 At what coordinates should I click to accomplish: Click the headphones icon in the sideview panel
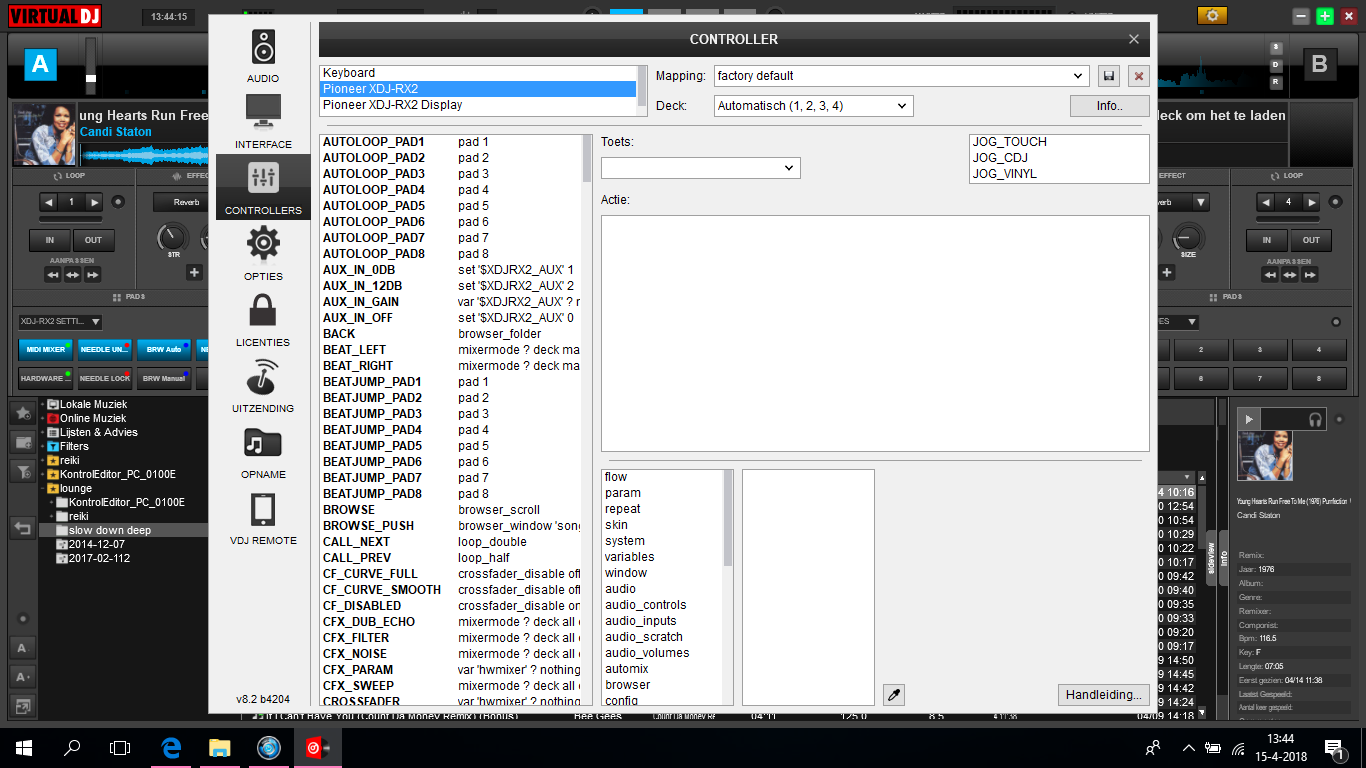click(x=1315, y=419)
